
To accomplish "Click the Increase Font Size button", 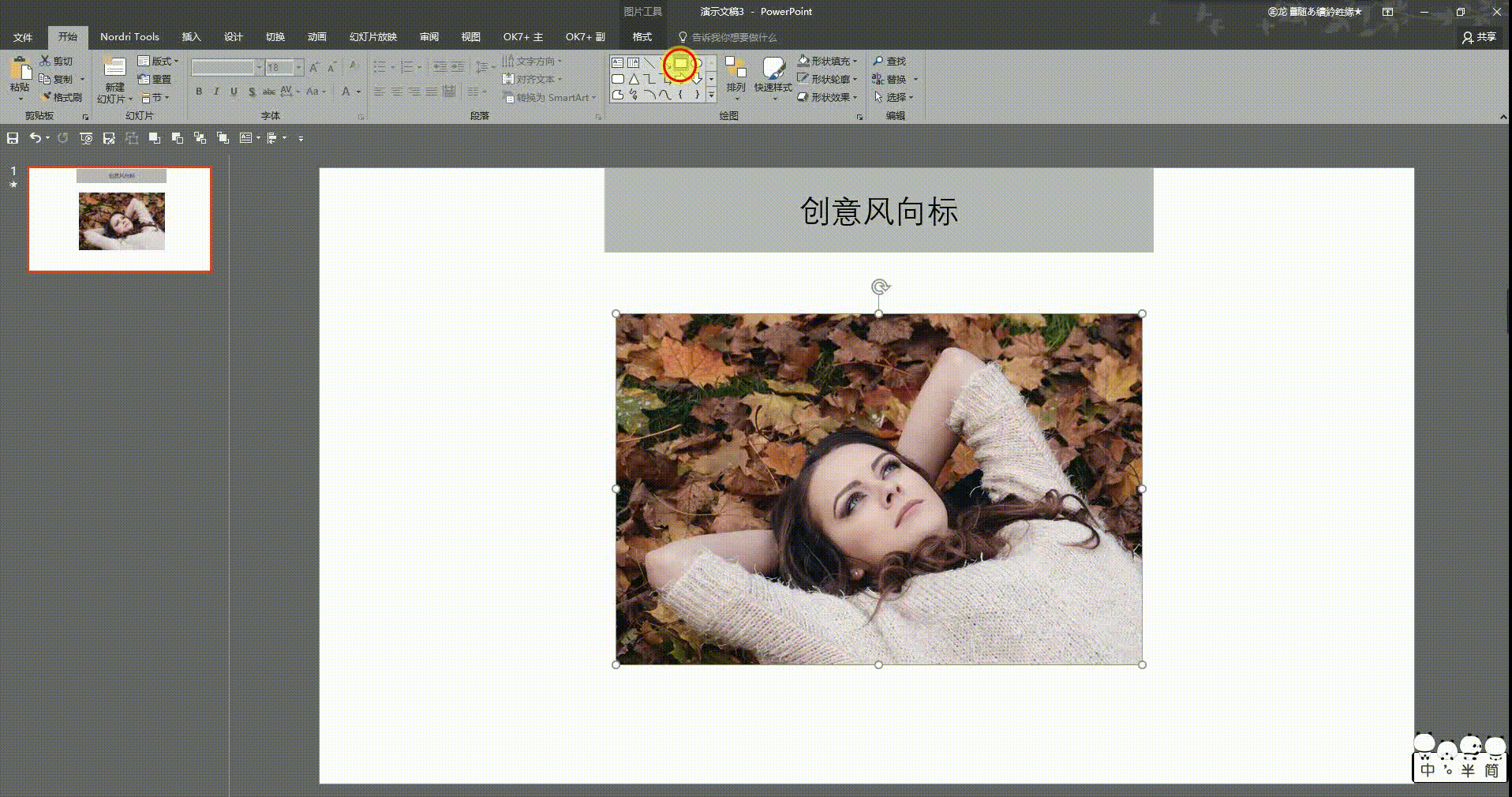I will click(x=314, y=68).
